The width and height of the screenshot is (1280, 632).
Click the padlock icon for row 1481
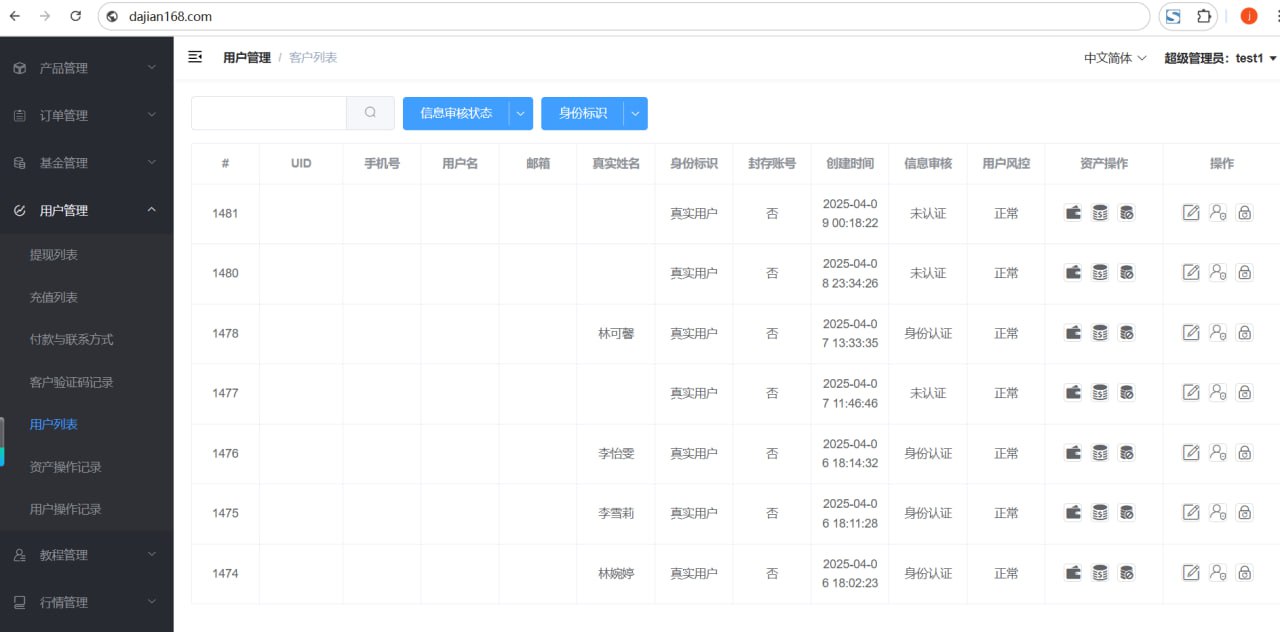[x=1244, y=212]
